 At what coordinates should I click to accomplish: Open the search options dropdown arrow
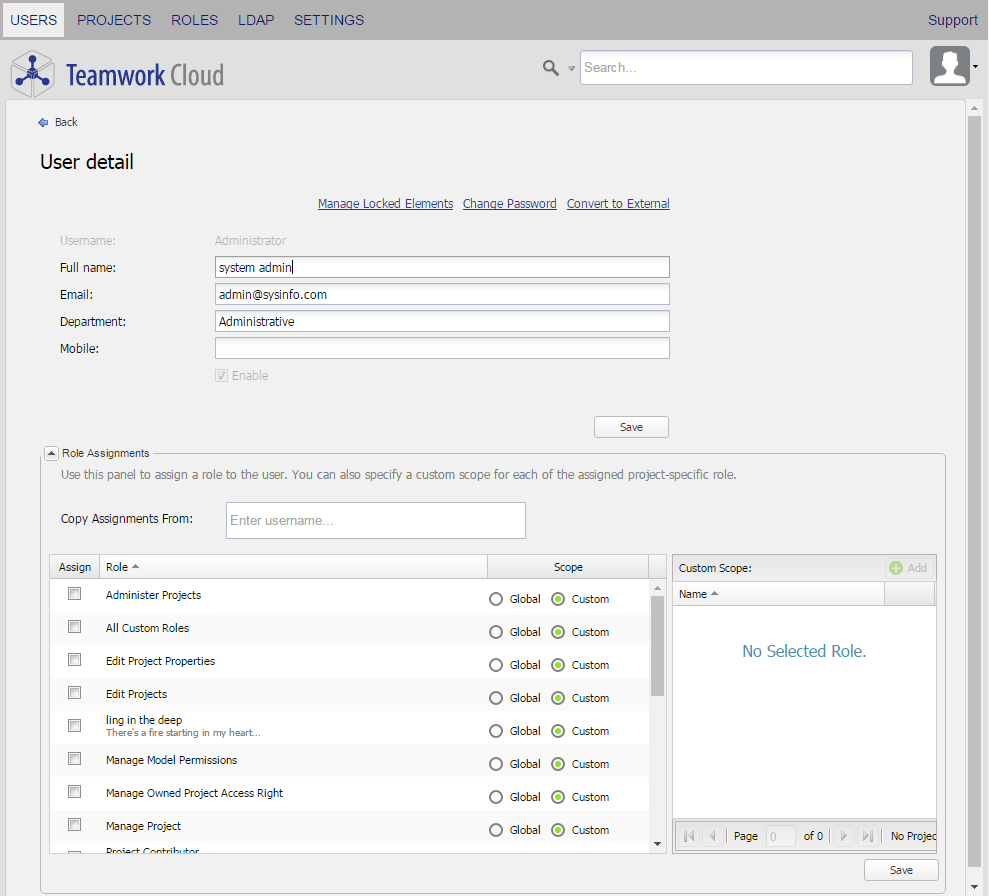[x=572, y=68]
